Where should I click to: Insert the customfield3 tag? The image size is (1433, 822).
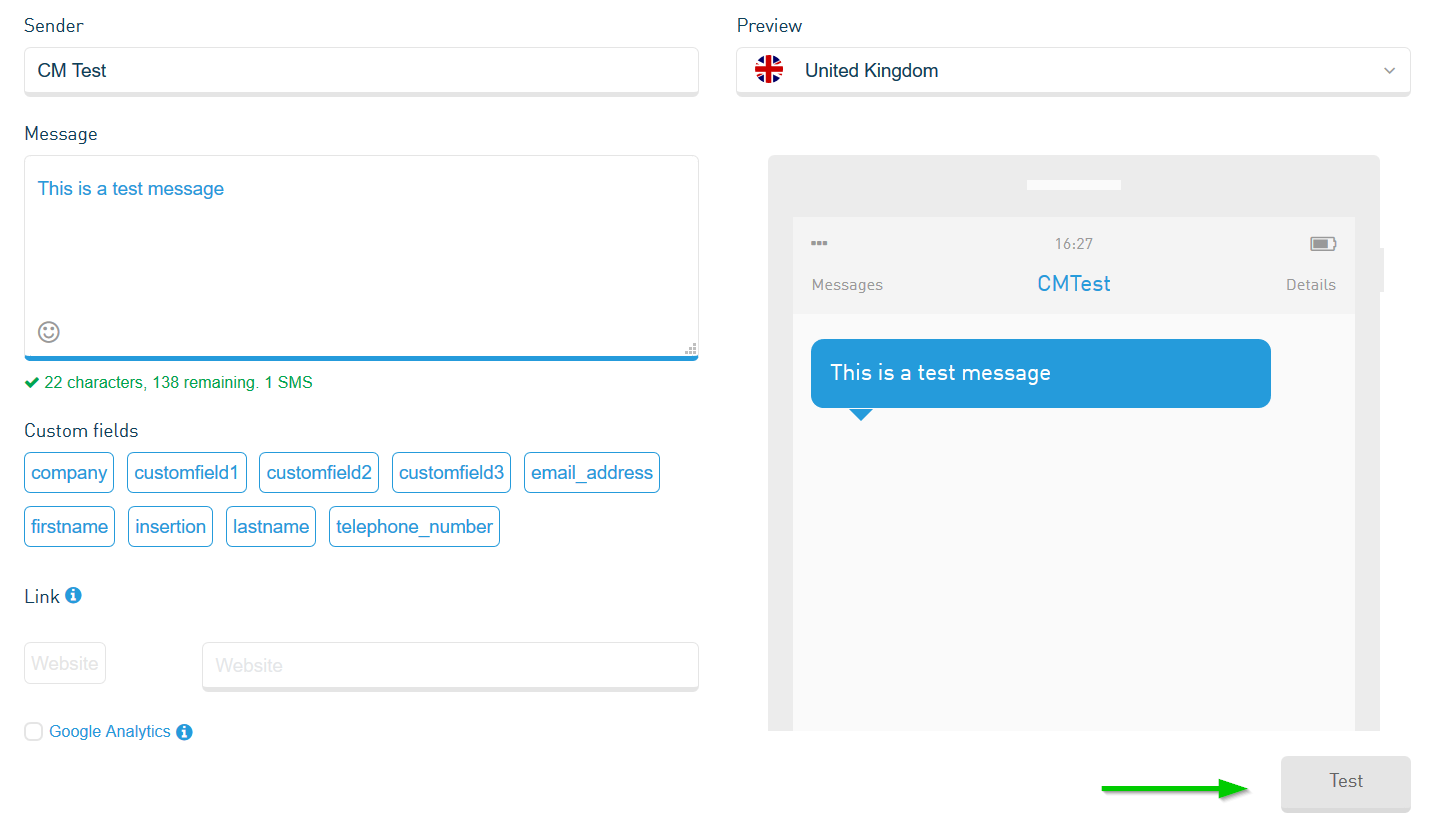coord(452,473)
